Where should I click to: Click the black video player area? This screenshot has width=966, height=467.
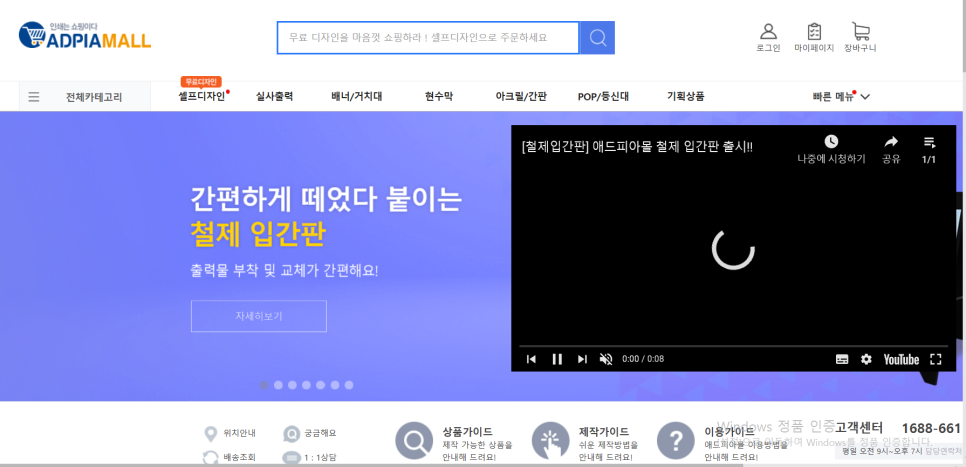[733, 248]
